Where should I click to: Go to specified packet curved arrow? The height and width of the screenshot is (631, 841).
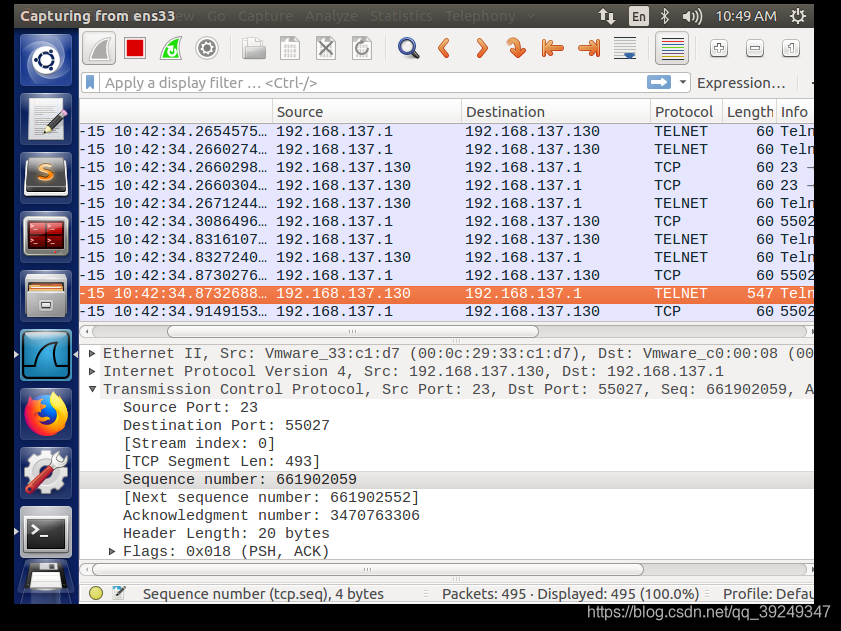pos(517,48)
